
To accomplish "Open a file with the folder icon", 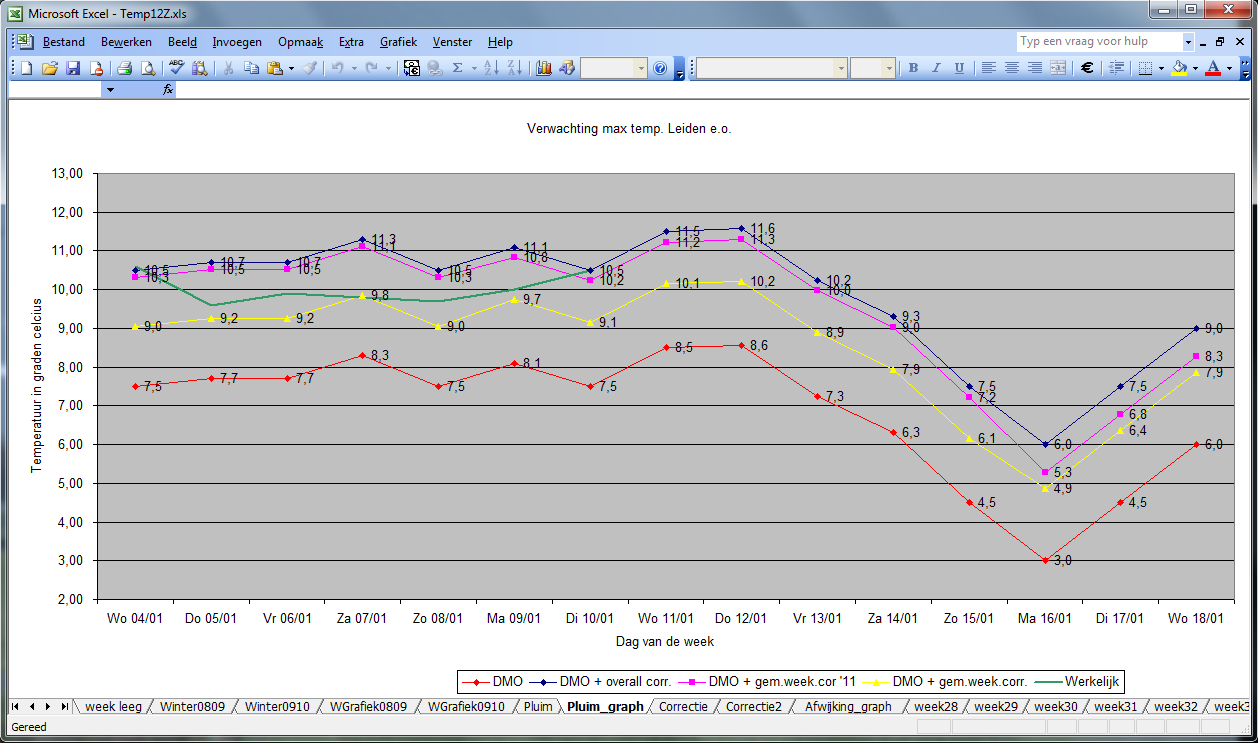I will pos(49,68).
